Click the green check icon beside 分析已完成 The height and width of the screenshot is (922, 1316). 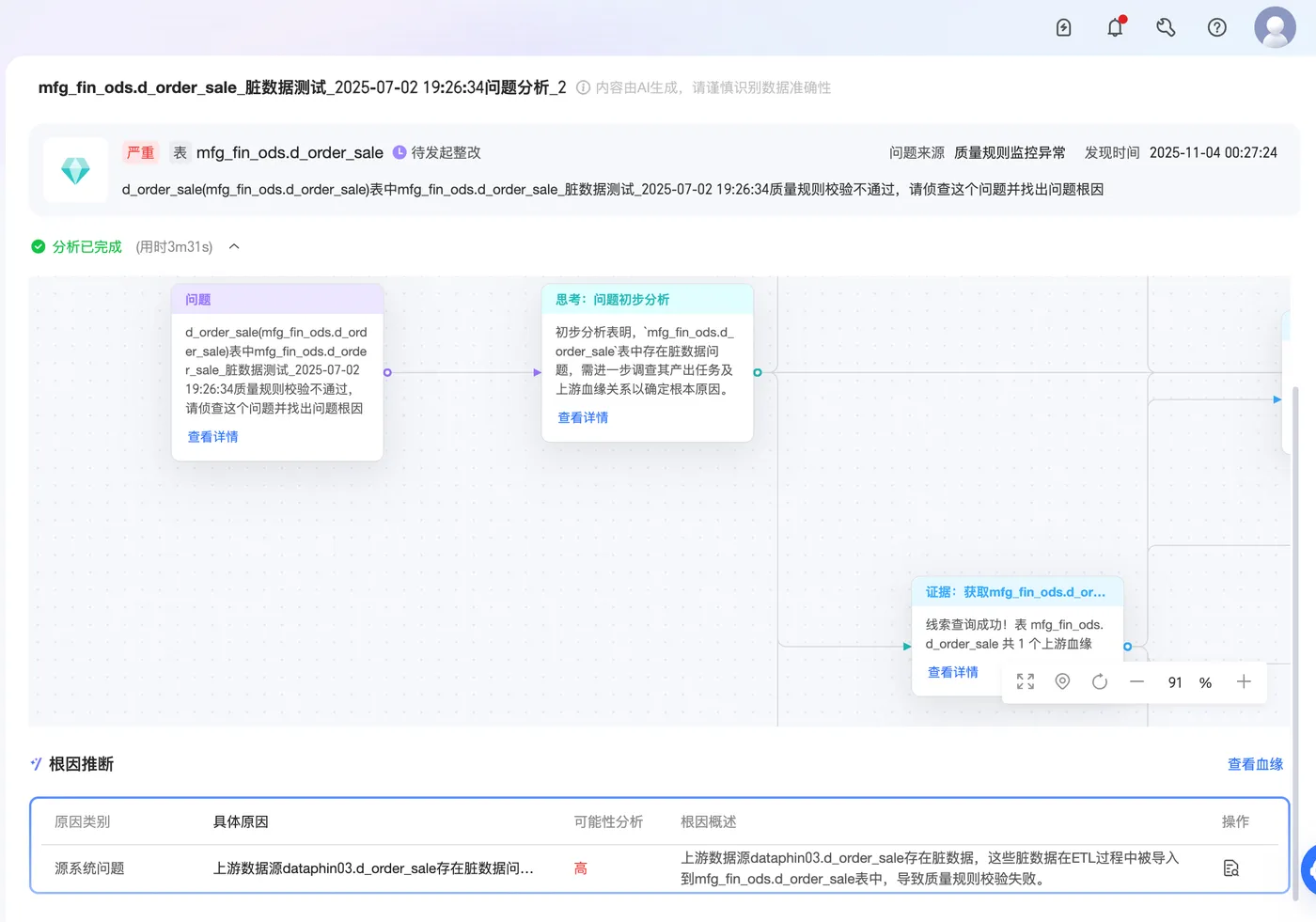click(39, 246)
